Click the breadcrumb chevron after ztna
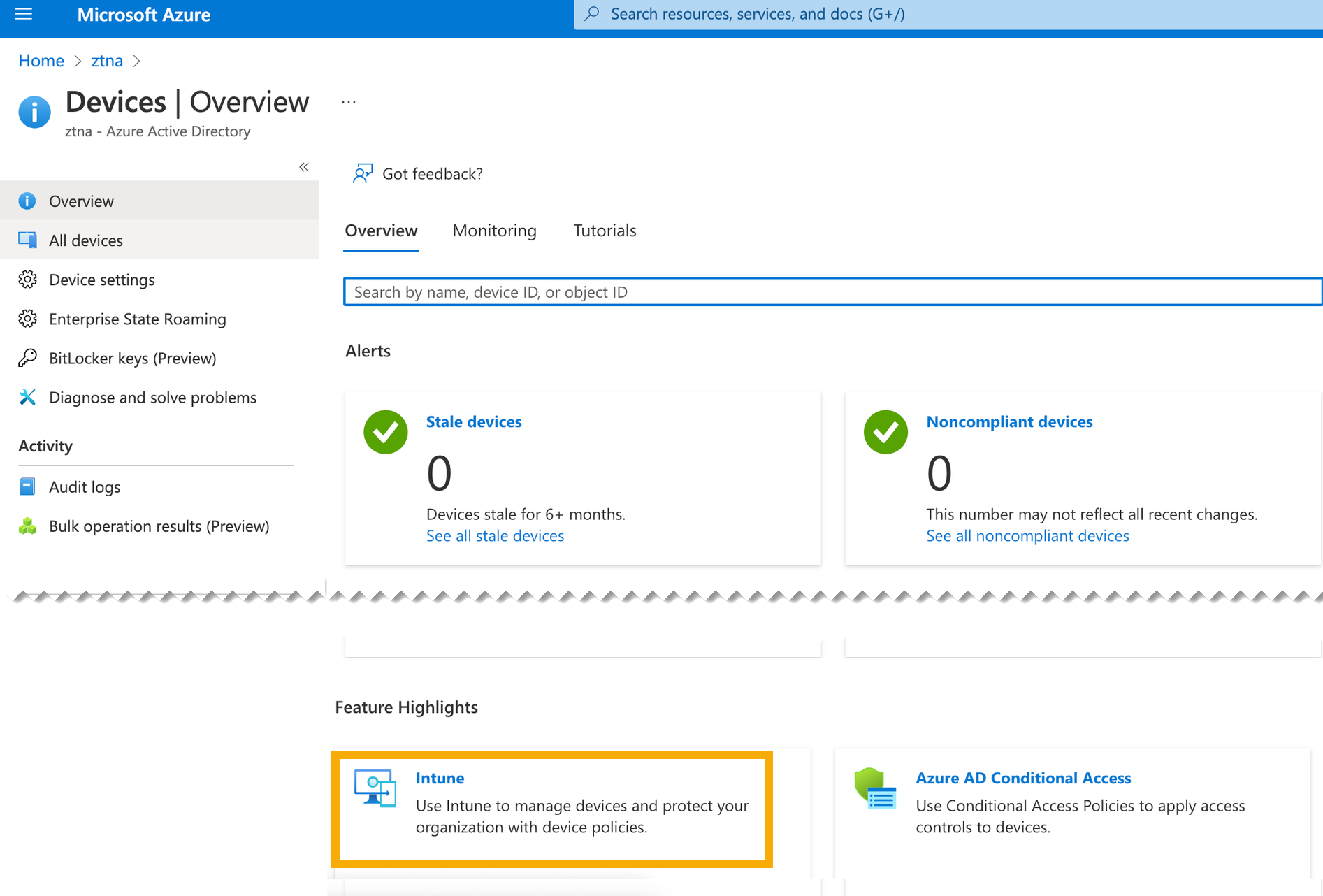 137,61
